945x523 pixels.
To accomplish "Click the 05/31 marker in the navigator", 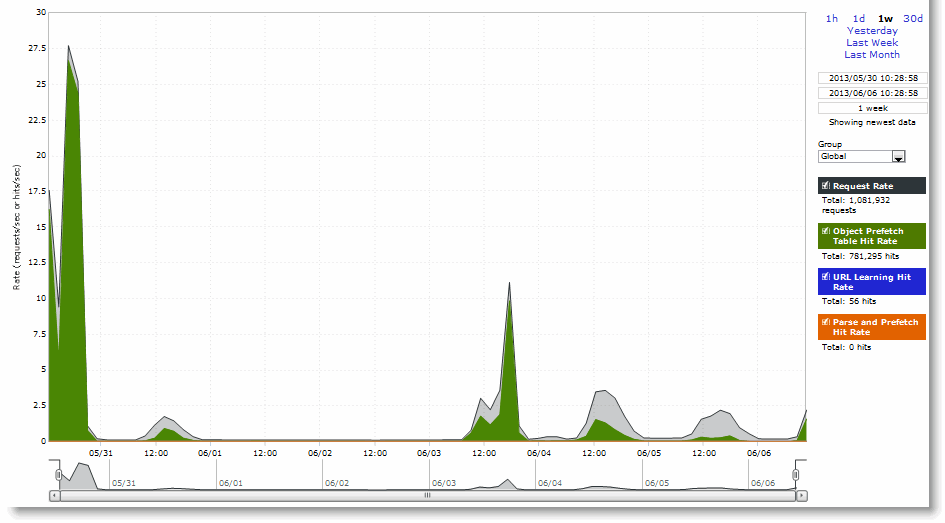I will tap(124, 483).
